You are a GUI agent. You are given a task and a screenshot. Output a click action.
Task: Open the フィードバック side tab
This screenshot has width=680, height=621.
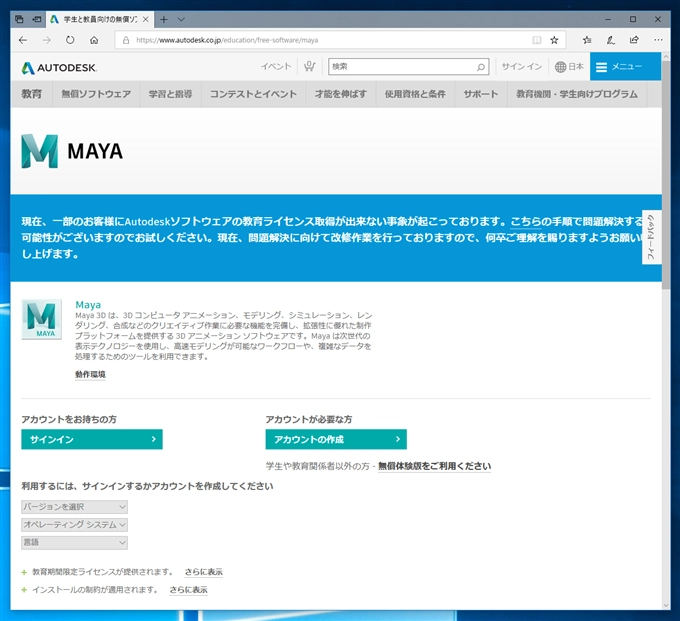click(x=651, y=237)
